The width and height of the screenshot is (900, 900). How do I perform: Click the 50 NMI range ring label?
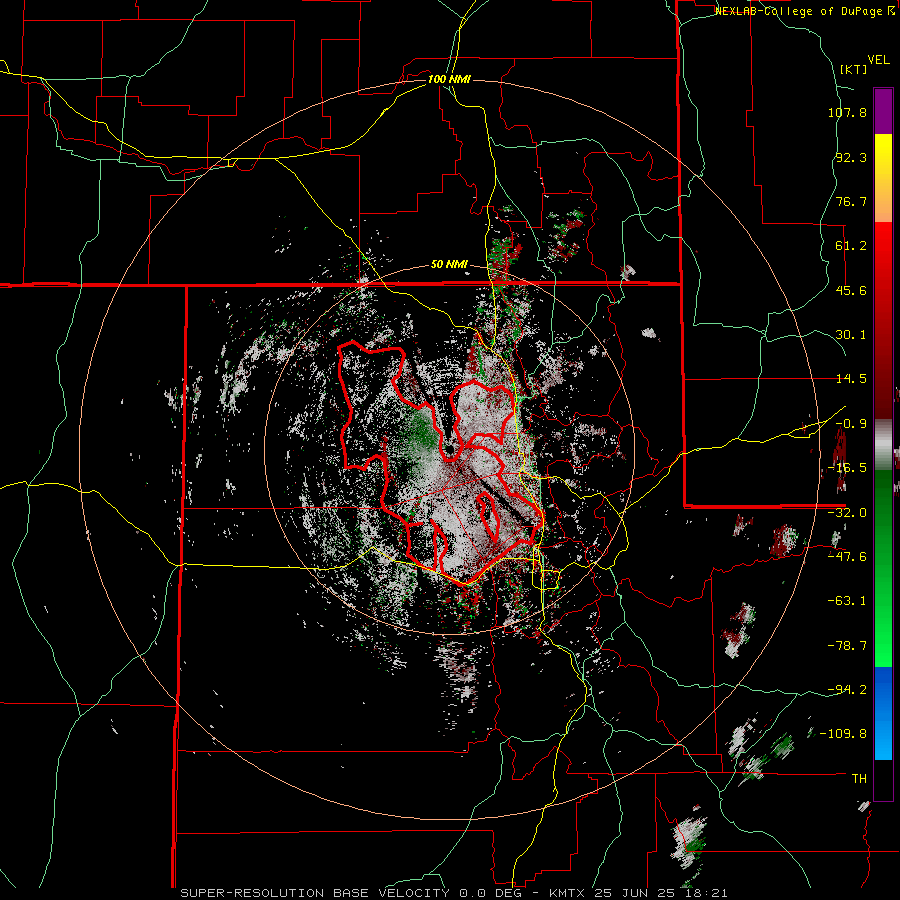(449, 265)
